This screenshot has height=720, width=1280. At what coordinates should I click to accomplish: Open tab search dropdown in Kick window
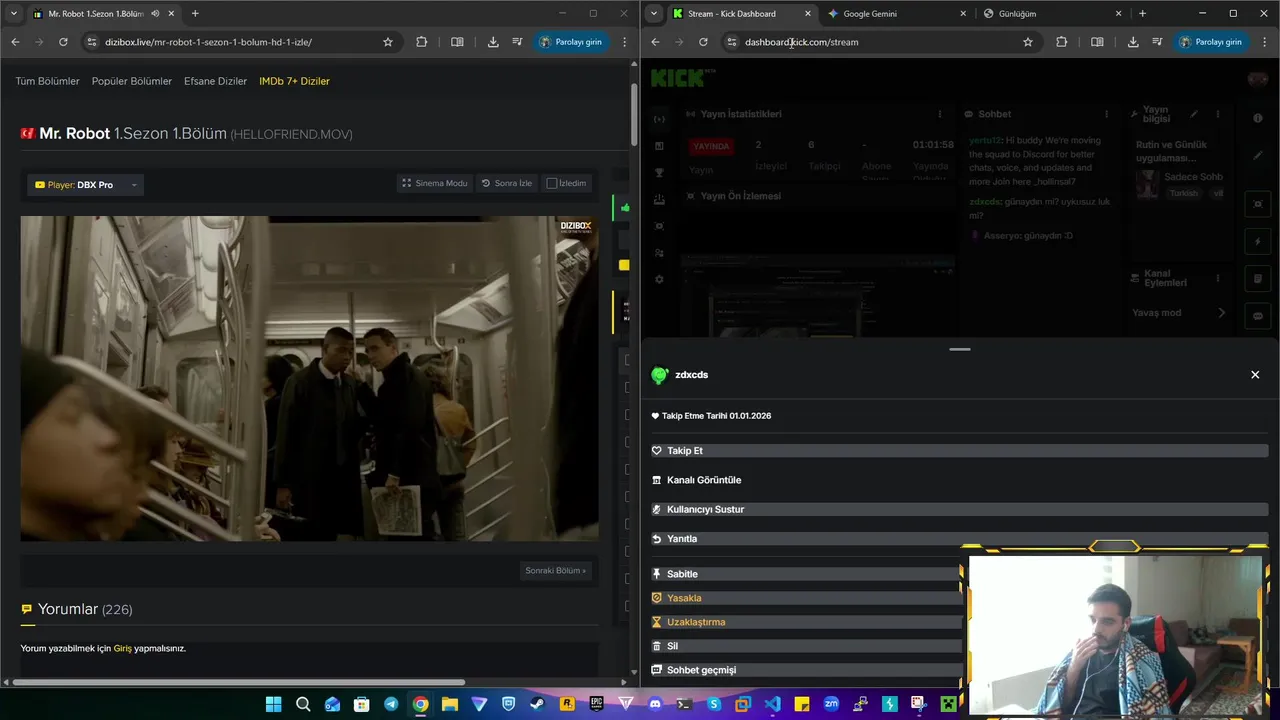coord(653,14)
